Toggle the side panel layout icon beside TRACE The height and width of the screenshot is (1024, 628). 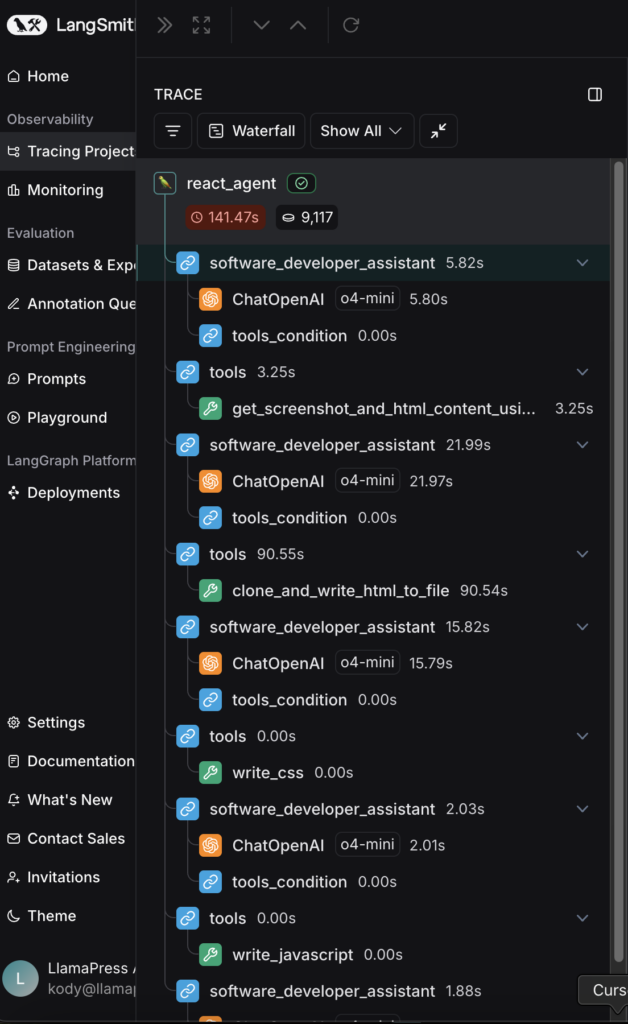tap(595, 94)
